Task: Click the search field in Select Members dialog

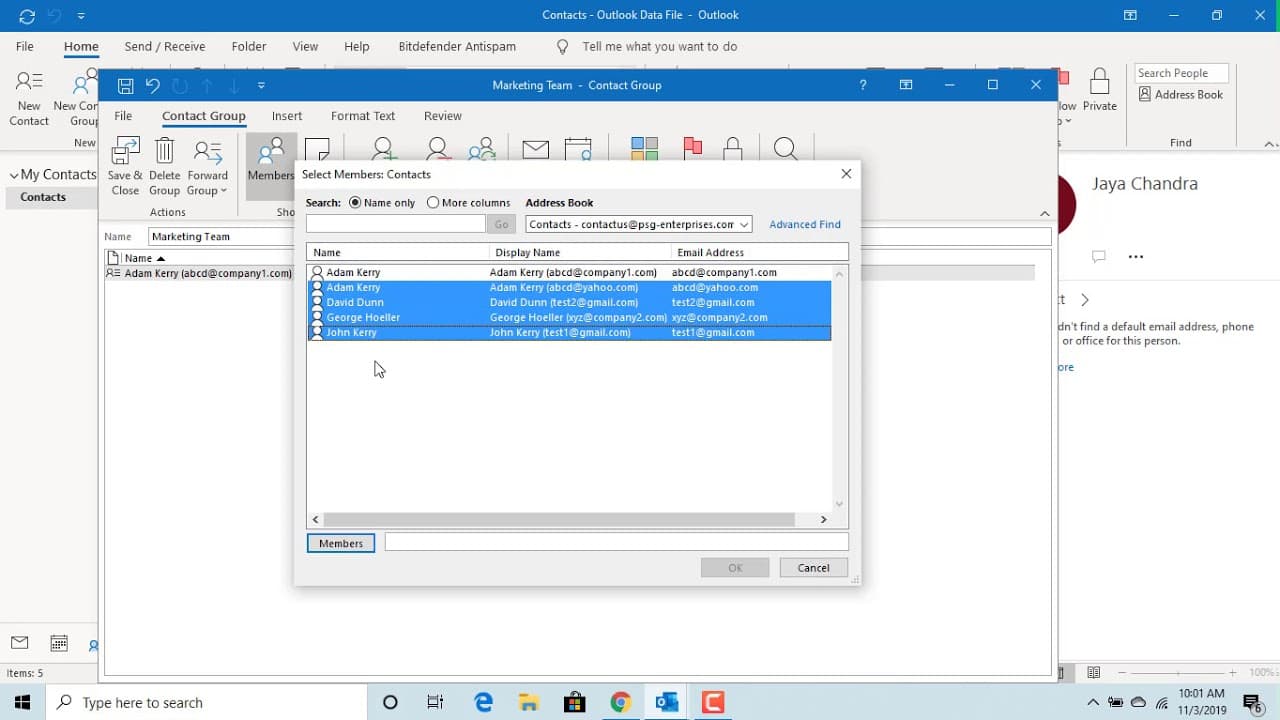Action: point(396,225)
